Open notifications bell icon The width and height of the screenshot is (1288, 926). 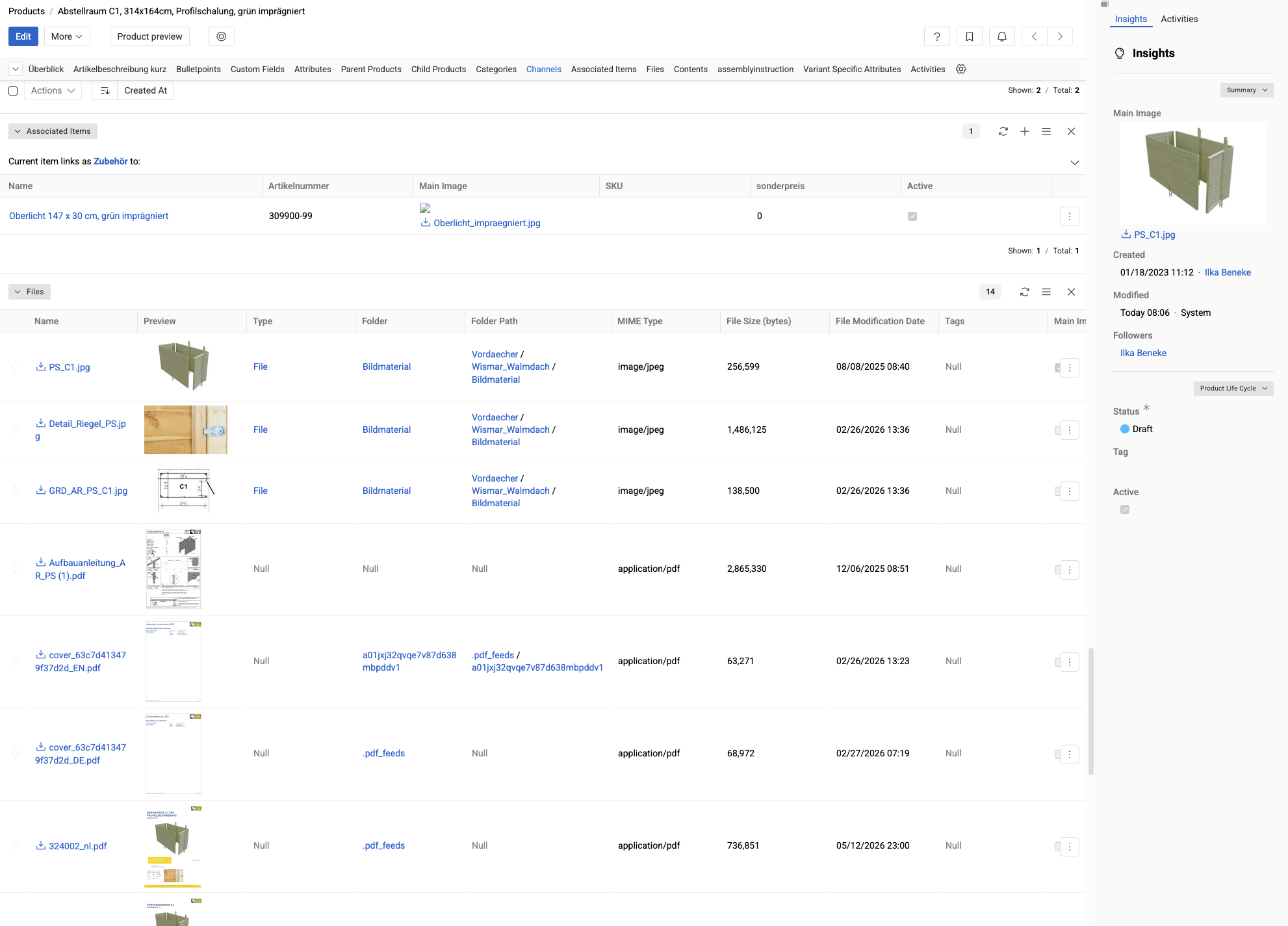[x=1001, y=36]
